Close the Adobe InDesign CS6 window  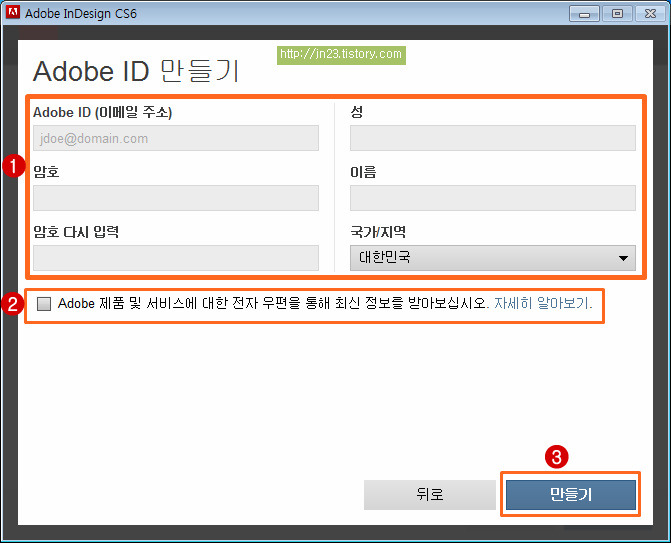click(650, 14)
